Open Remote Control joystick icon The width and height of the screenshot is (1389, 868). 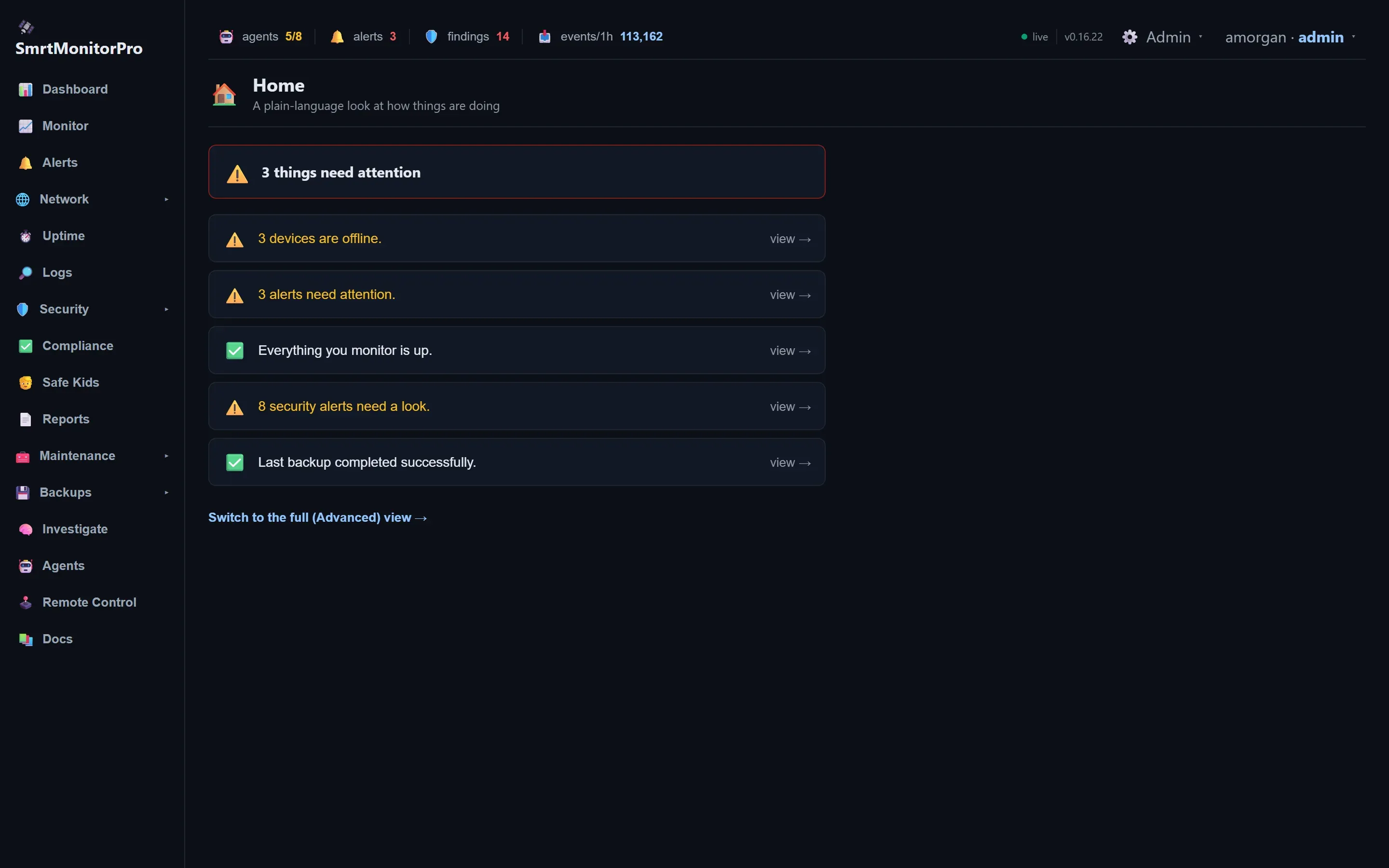tap(25, 603)
